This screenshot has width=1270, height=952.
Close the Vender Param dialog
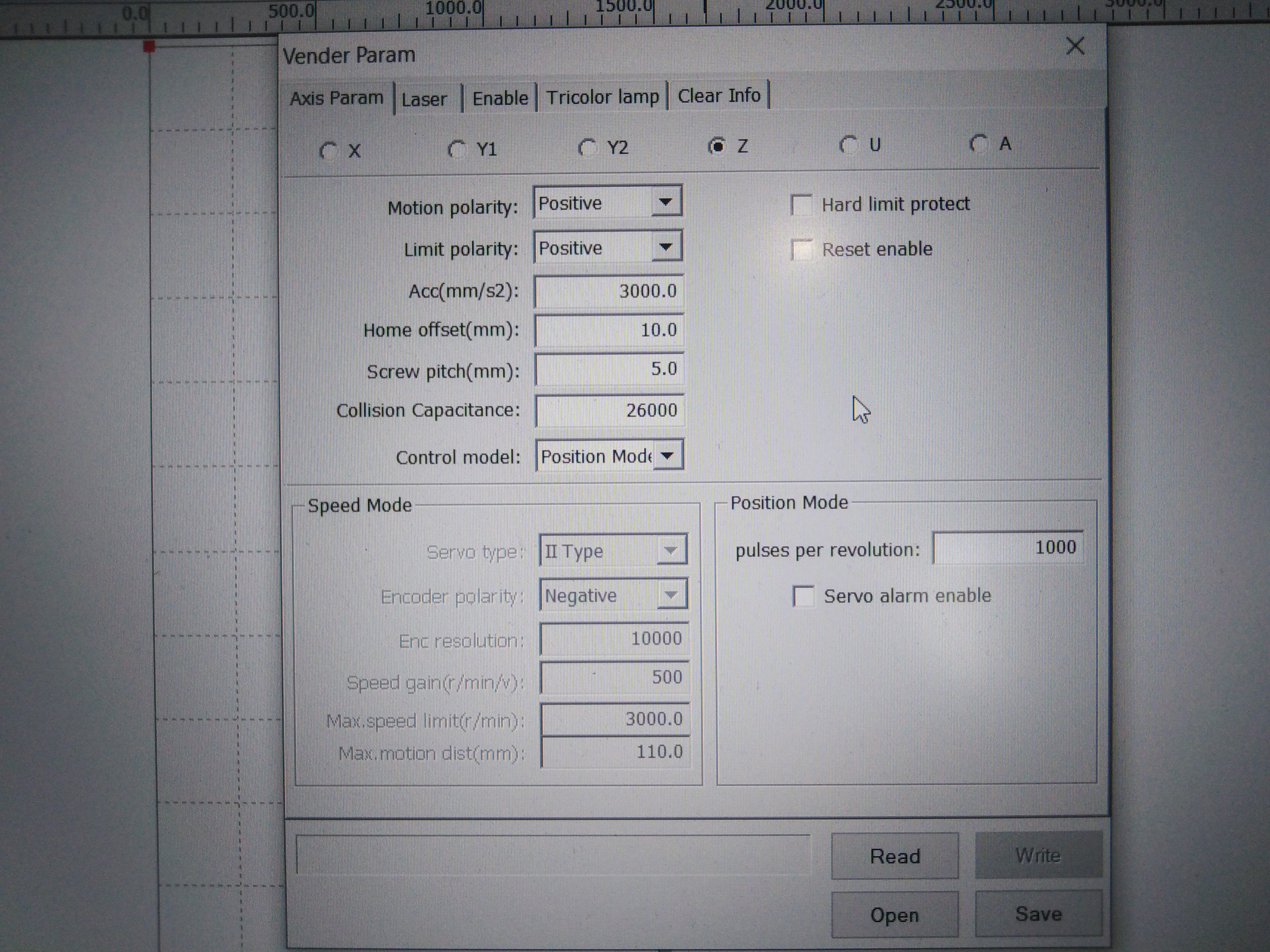point(1075,46)
